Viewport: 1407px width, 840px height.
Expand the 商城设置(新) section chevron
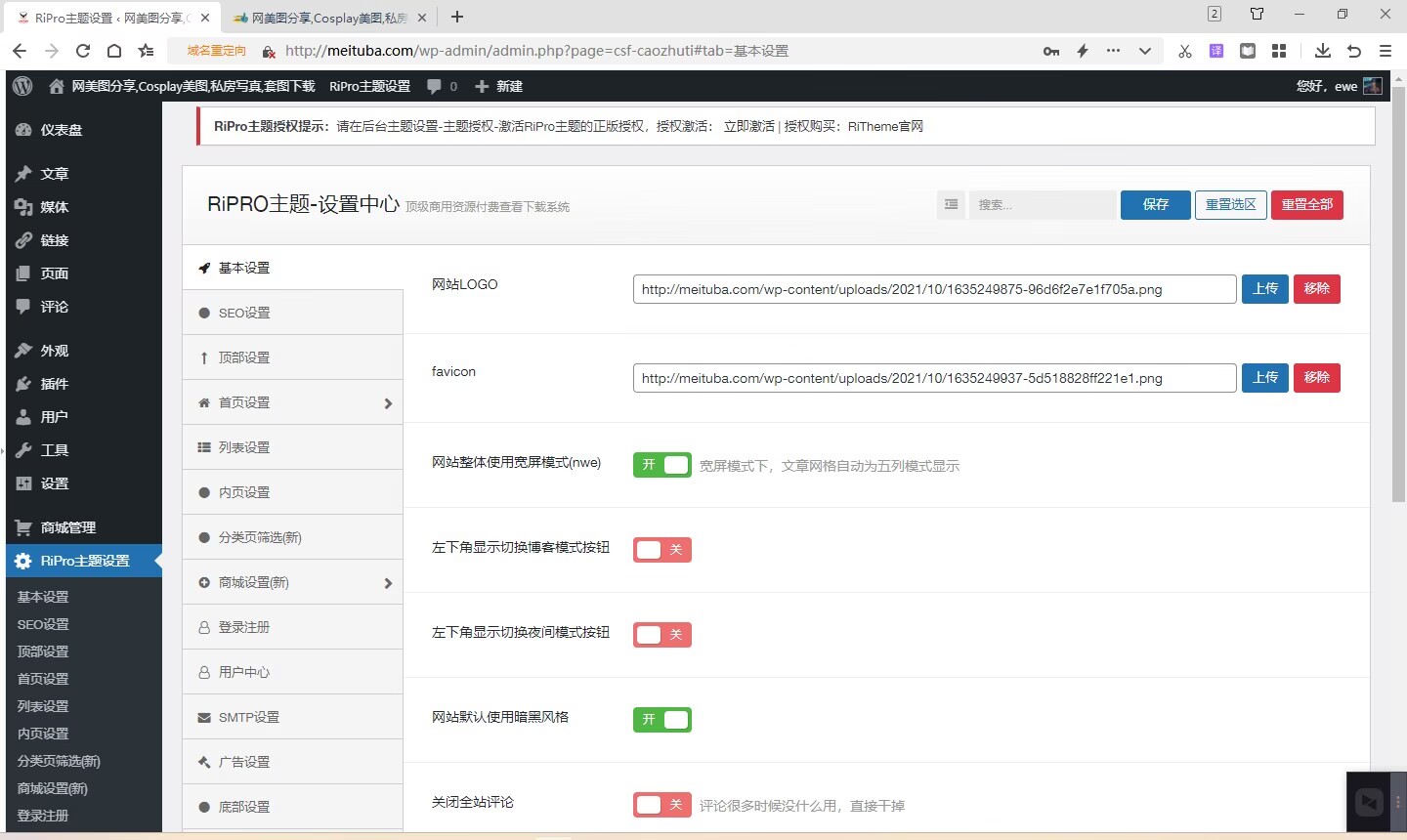point(387,582)
